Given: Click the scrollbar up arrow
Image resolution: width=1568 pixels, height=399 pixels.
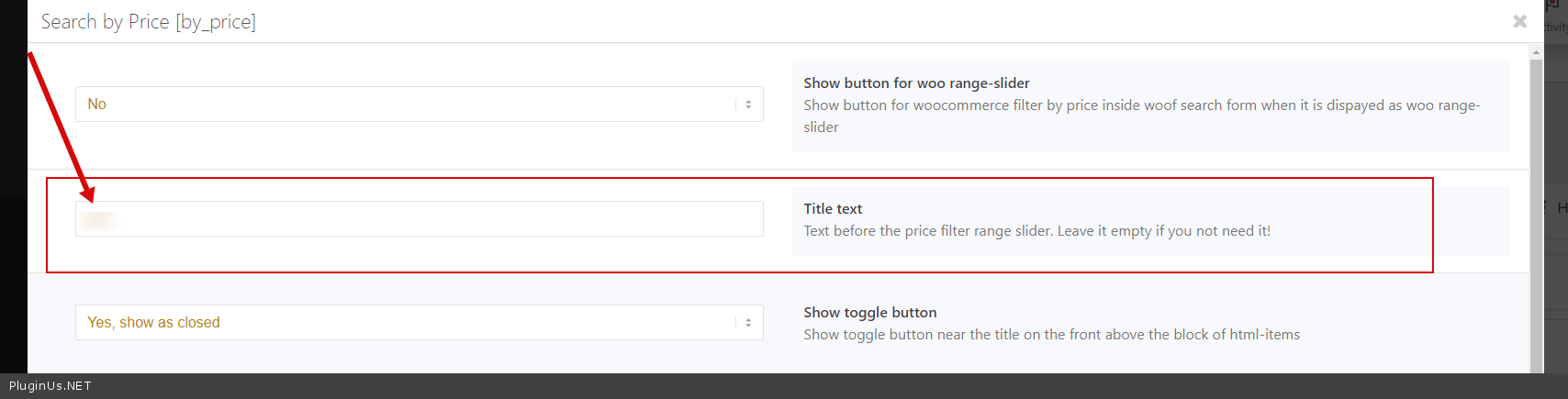Looking at the screenshot, I should point(1536,53).
